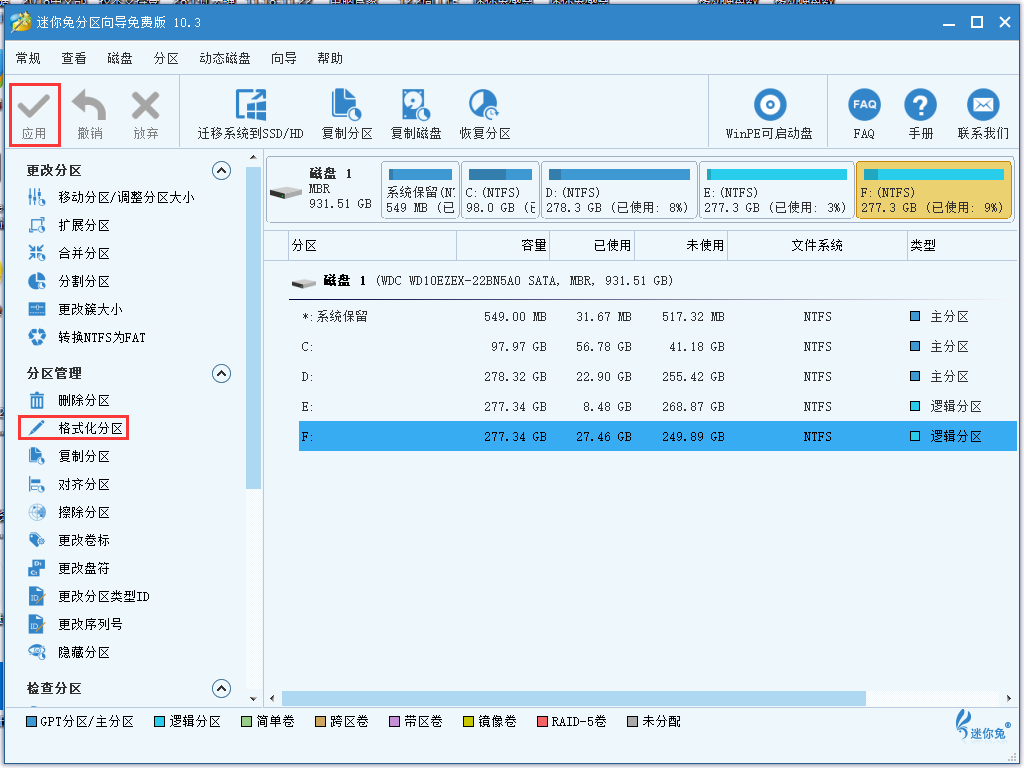This screenshot has height=768, width=1024.
Task: Collapse the 检查分区 section
Action: coord(221,688)
